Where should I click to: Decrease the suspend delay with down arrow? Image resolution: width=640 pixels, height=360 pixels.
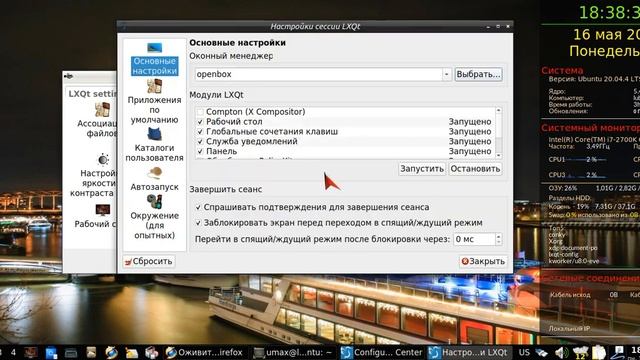[498, 242]
